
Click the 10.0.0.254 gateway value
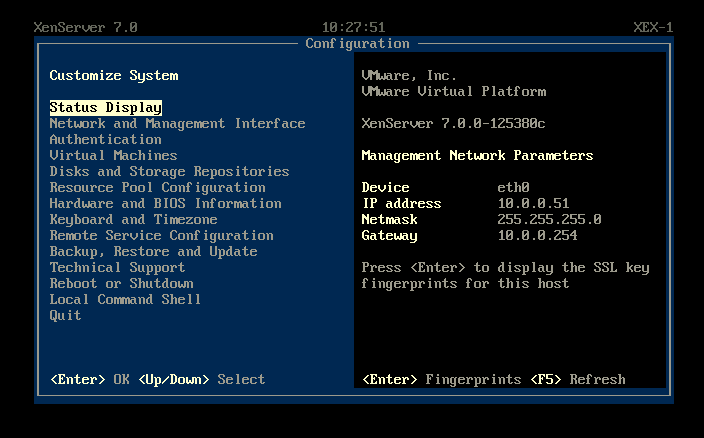click(537, 236)
